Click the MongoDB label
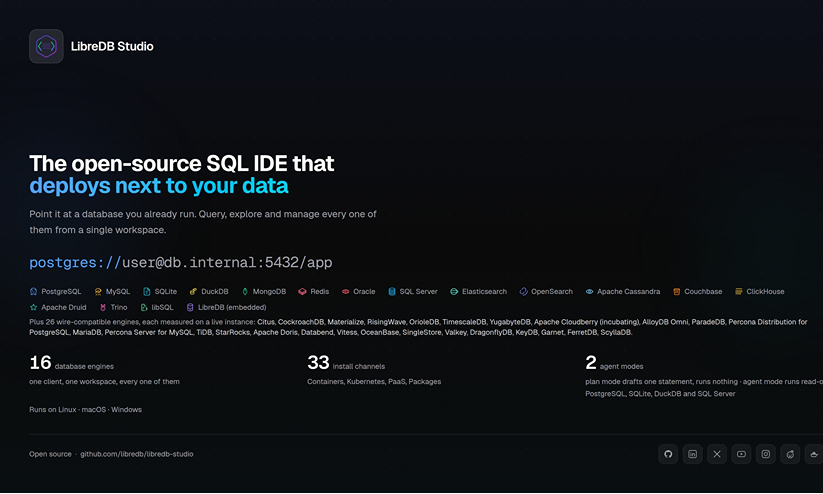This screenshot has width=823, height=494. pos(269,291)
